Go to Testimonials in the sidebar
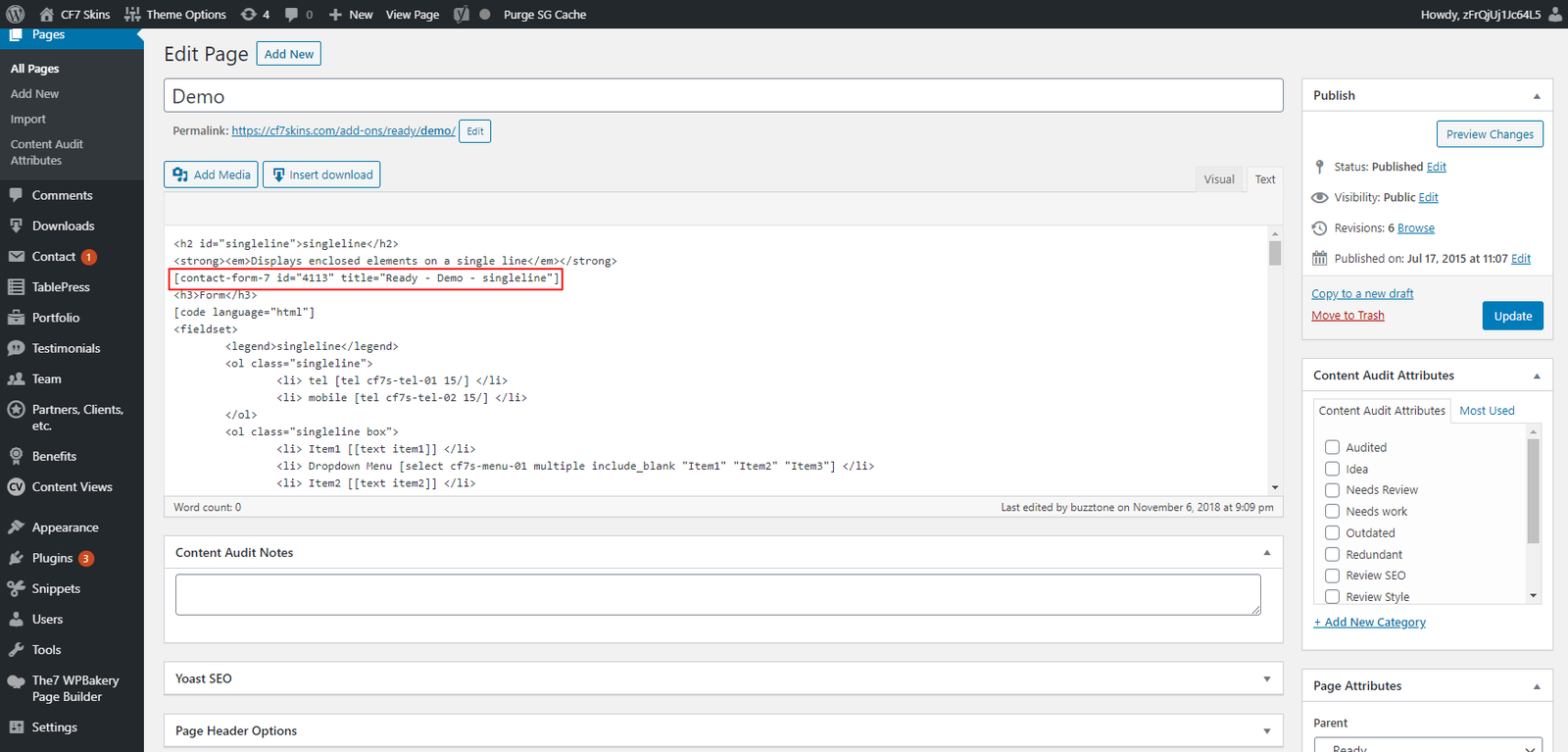 (x=66, y=348)
